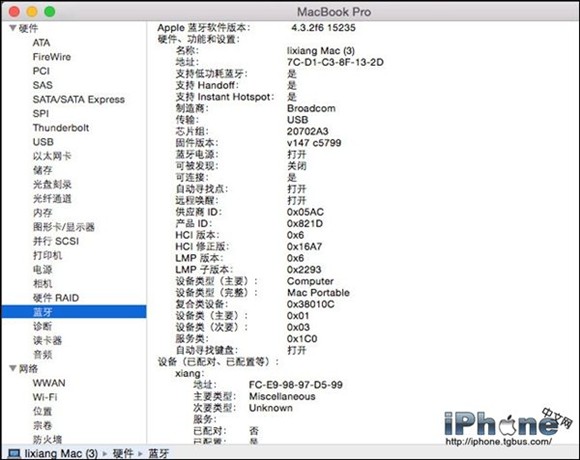Select the 内存 memory entry
Image resolution: width=580 pixels, height=460 pixels.
coord(43,213)
